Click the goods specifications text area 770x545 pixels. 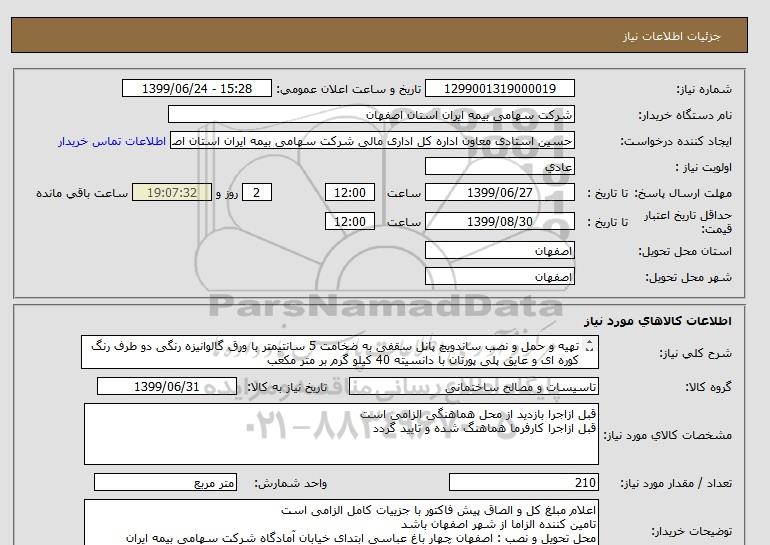pos(341,434)
